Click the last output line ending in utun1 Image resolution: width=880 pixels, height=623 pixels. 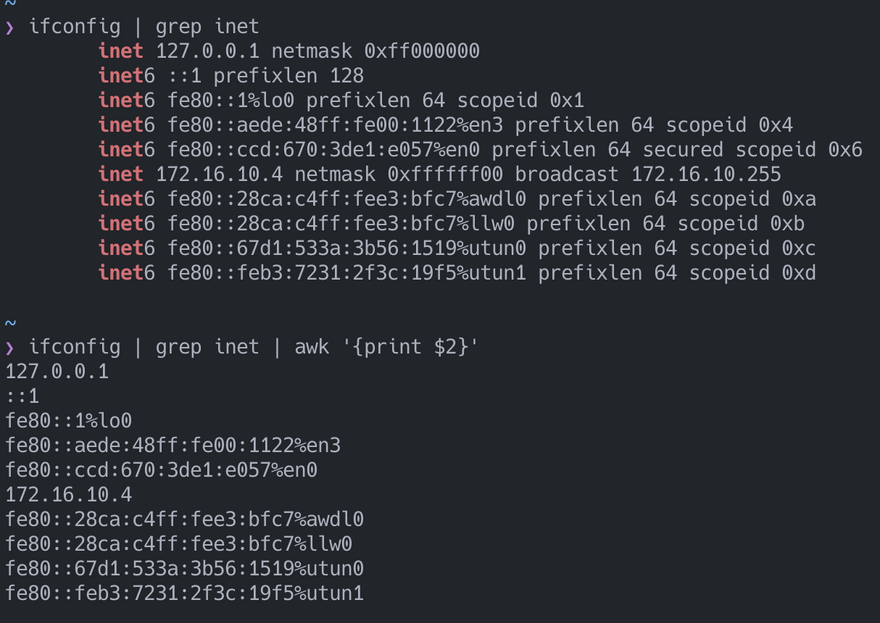click(x=184, y=593)
